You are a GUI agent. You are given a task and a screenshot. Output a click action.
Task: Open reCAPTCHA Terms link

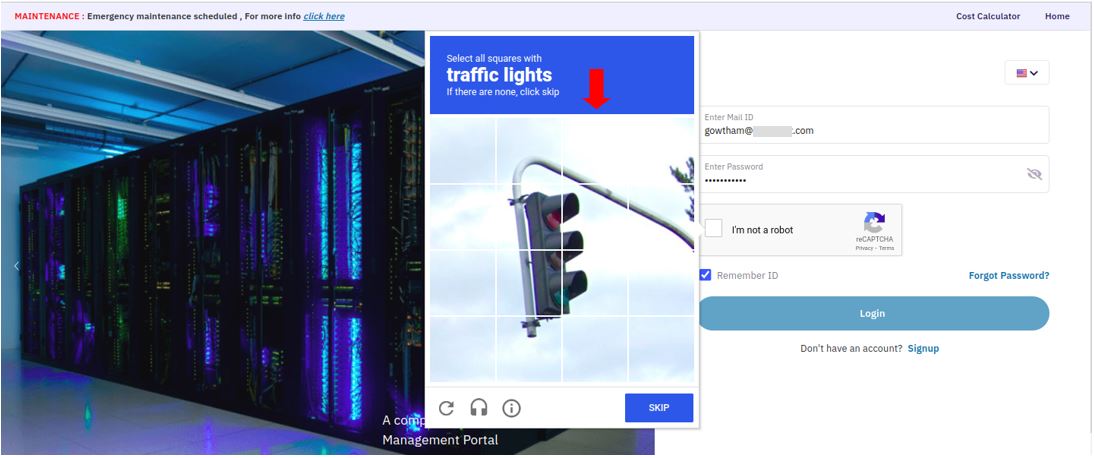886,248
